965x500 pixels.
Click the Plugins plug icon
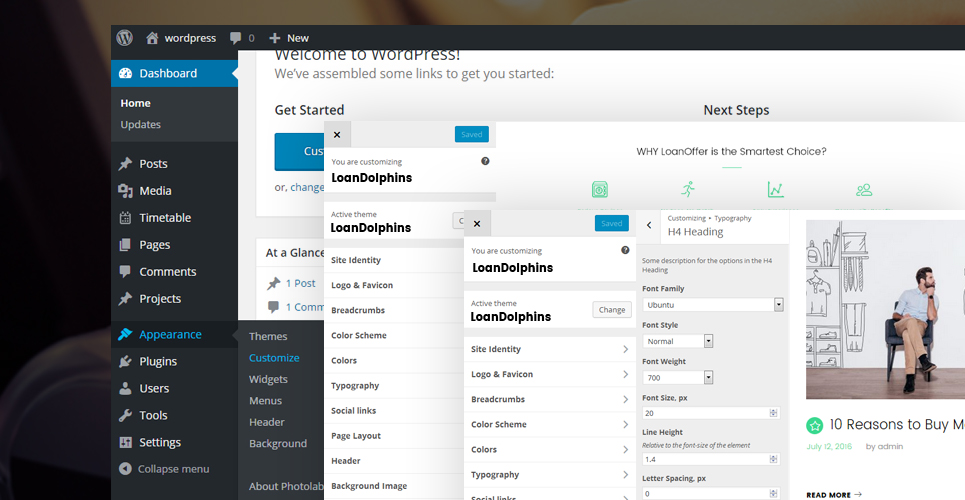126,361
